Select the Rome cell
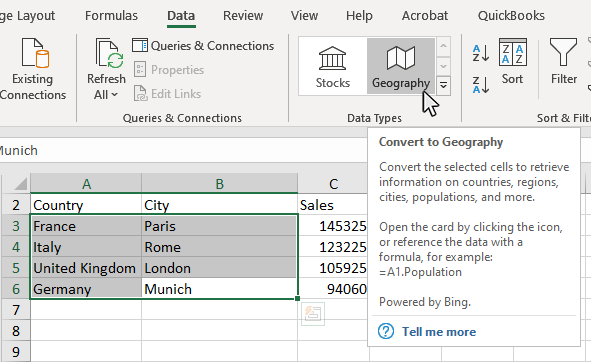Viewport: 591px width, 362px height. point(219,247)
